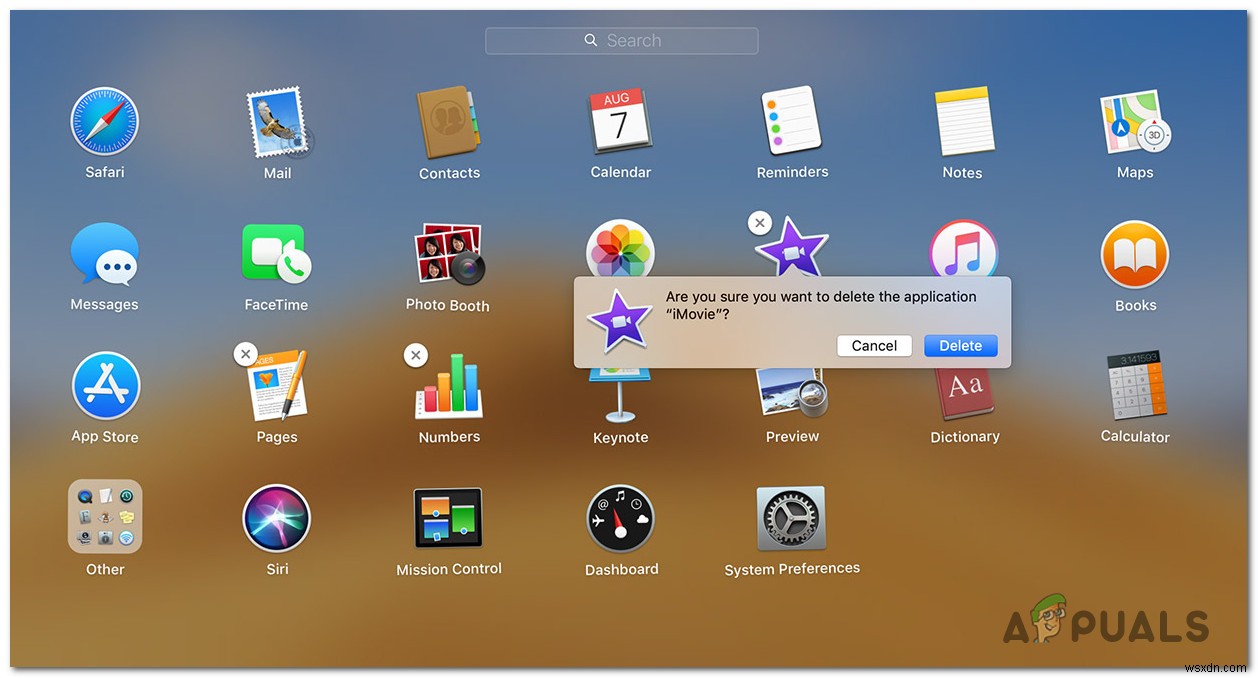
Task: Open the Messages app
Action: click(x=105, y=254)
